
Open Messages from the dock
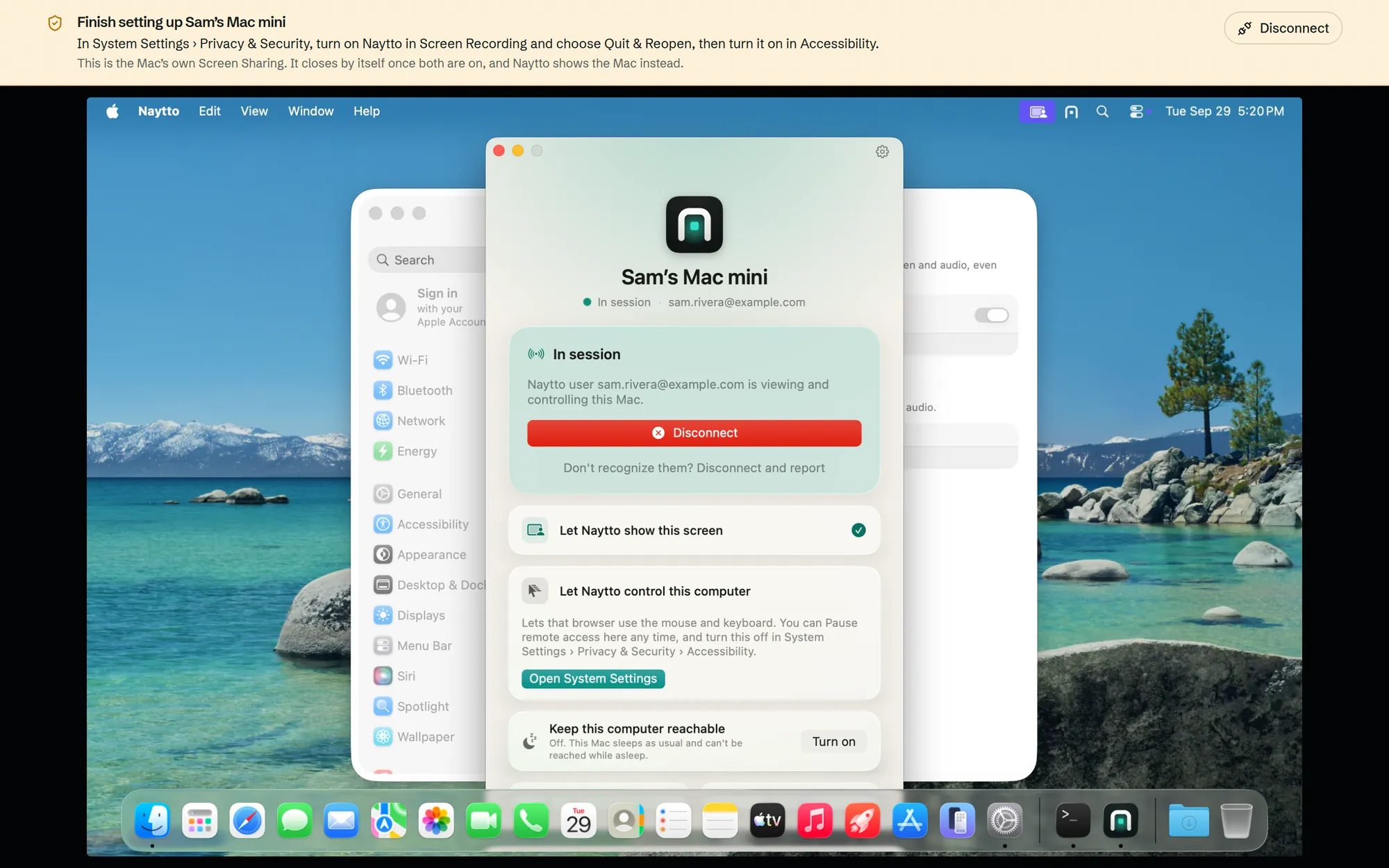294,821
